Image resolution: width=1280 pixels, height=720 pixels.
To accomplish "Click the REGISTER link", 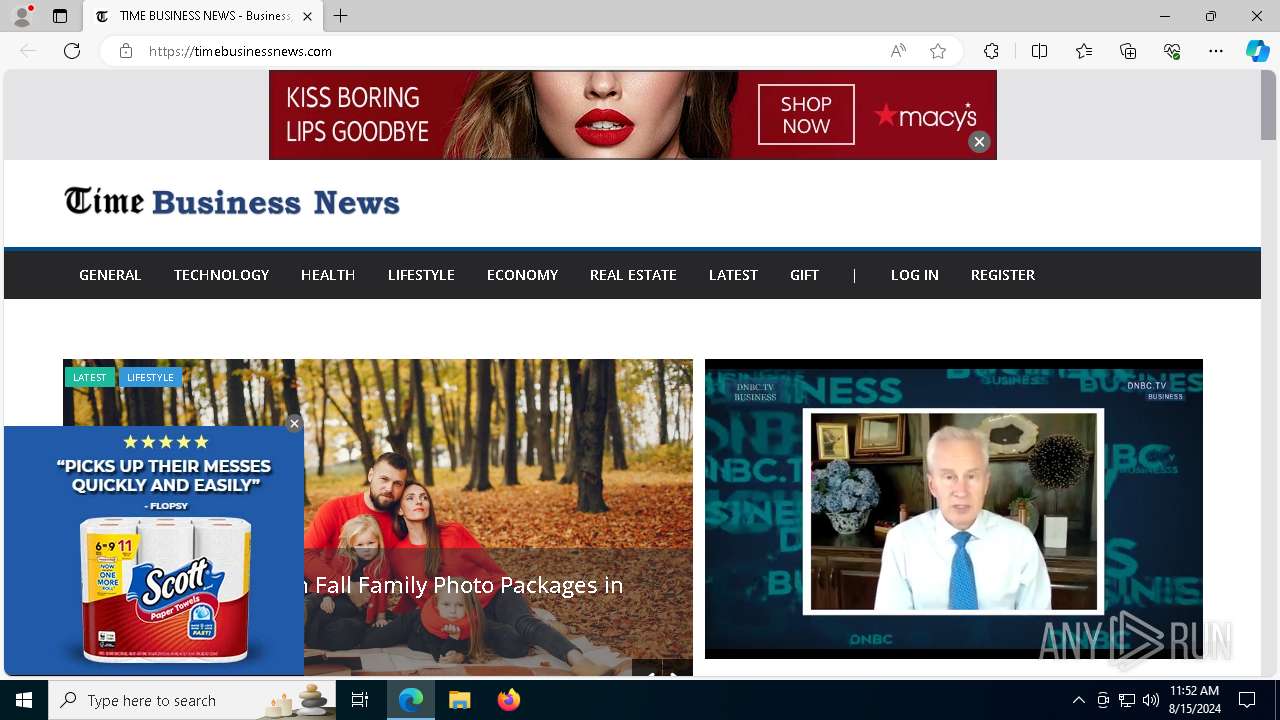I will pyautogui.click(x=1003, y=275).
